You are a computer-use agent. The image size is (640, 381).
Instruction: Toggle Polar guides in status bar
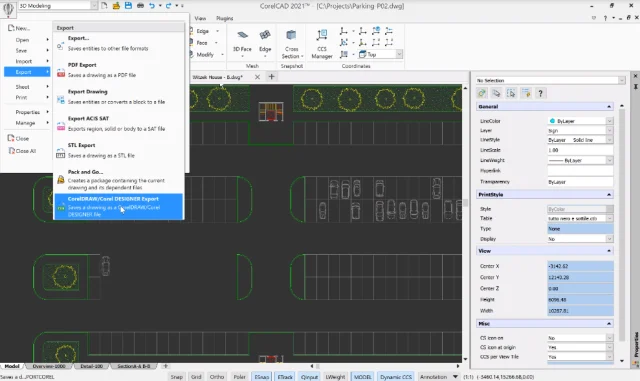click(239, 377)
